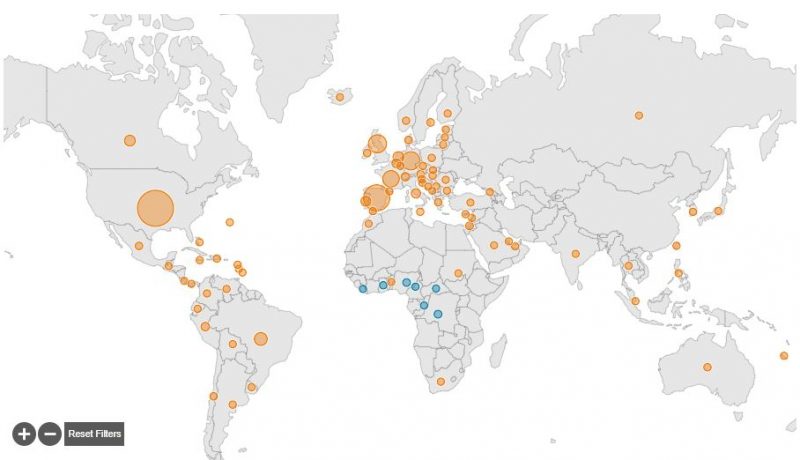
Task: Zoom in with the plus button
Action: tap(24, 434)
